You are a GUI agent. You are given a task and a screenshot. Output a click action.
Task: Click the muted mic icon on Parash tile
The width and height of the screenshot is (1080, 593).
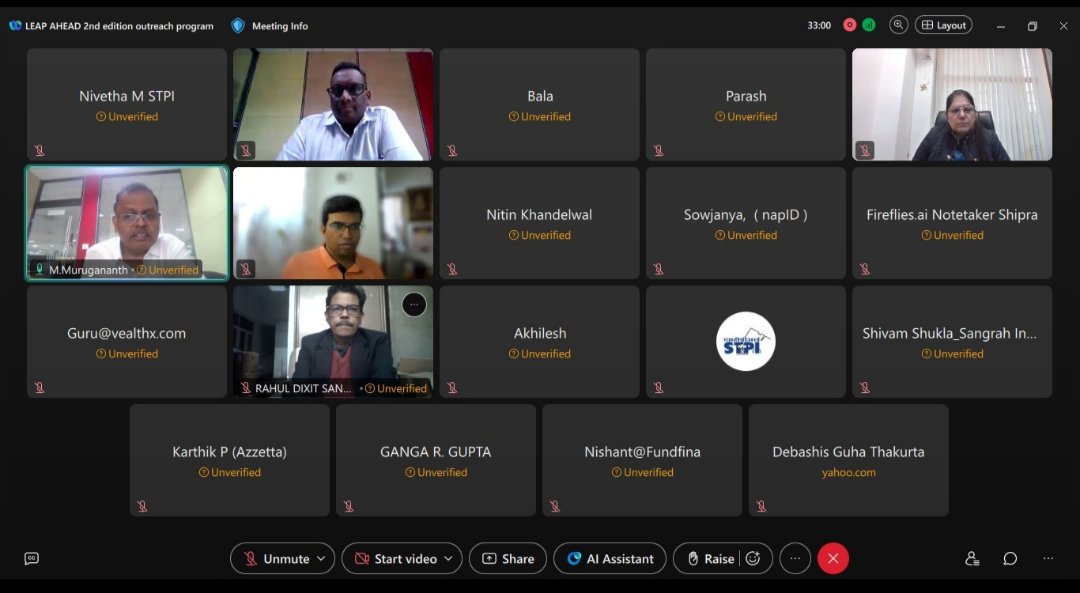pyautogui.click(x=659, y=151)
